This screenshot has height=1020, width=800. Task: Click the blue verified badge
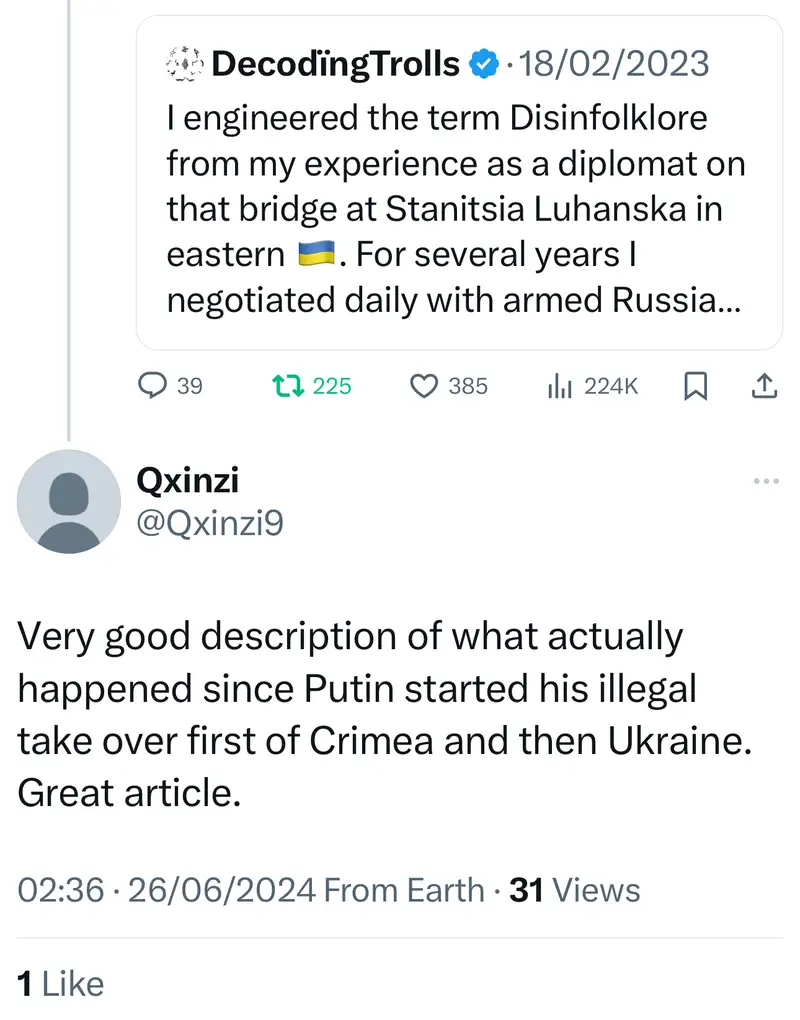(484, 64)
